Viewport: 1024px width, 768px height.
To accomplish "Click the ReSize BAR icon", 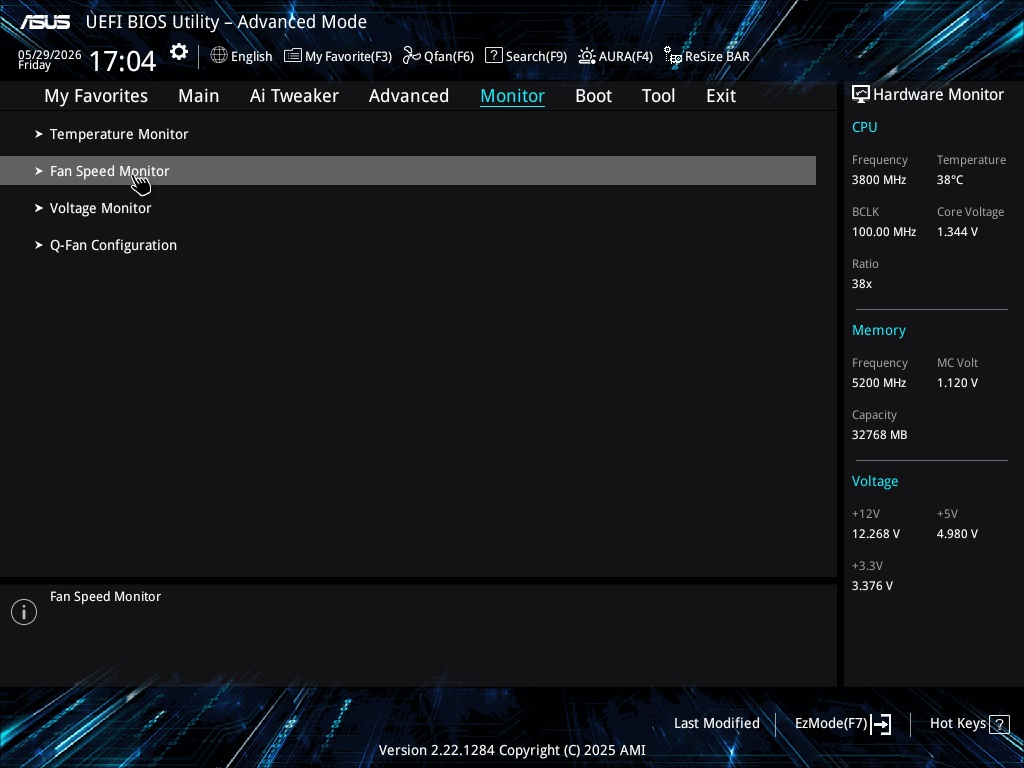I will coord(673,56).
